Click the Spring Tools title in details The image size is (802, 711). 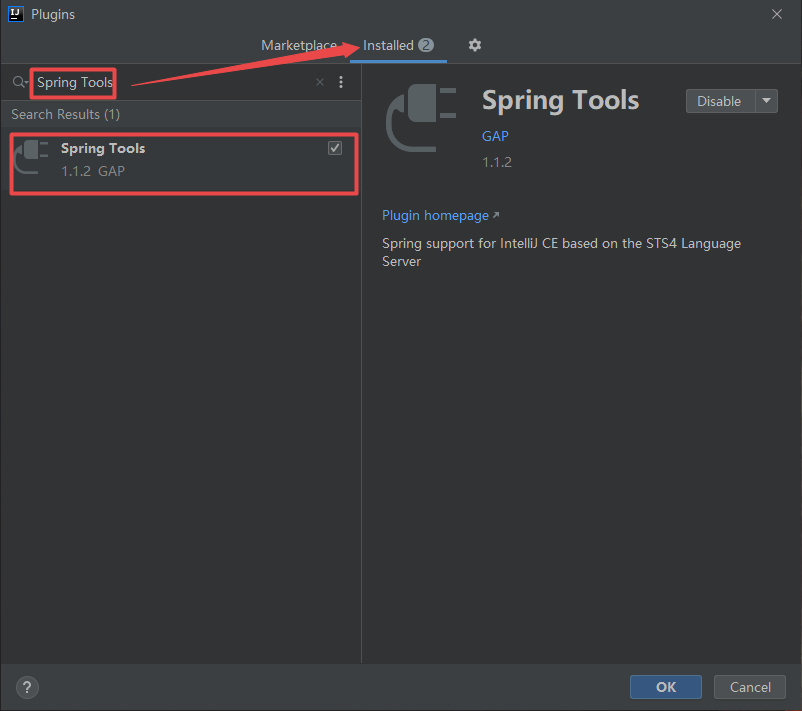tap(561, 100)
